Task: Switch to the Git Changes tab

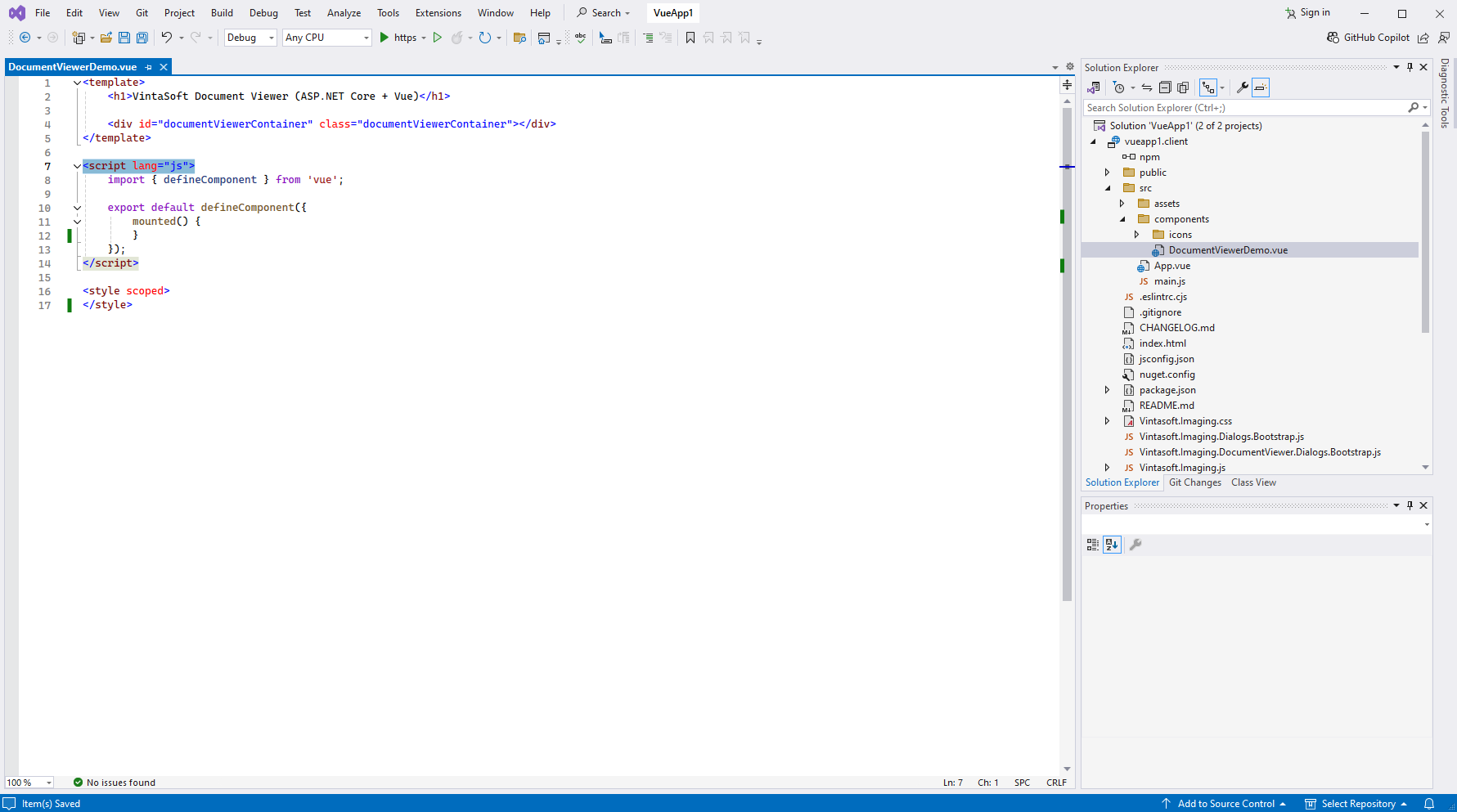Action: click(x=1195, y=482)
